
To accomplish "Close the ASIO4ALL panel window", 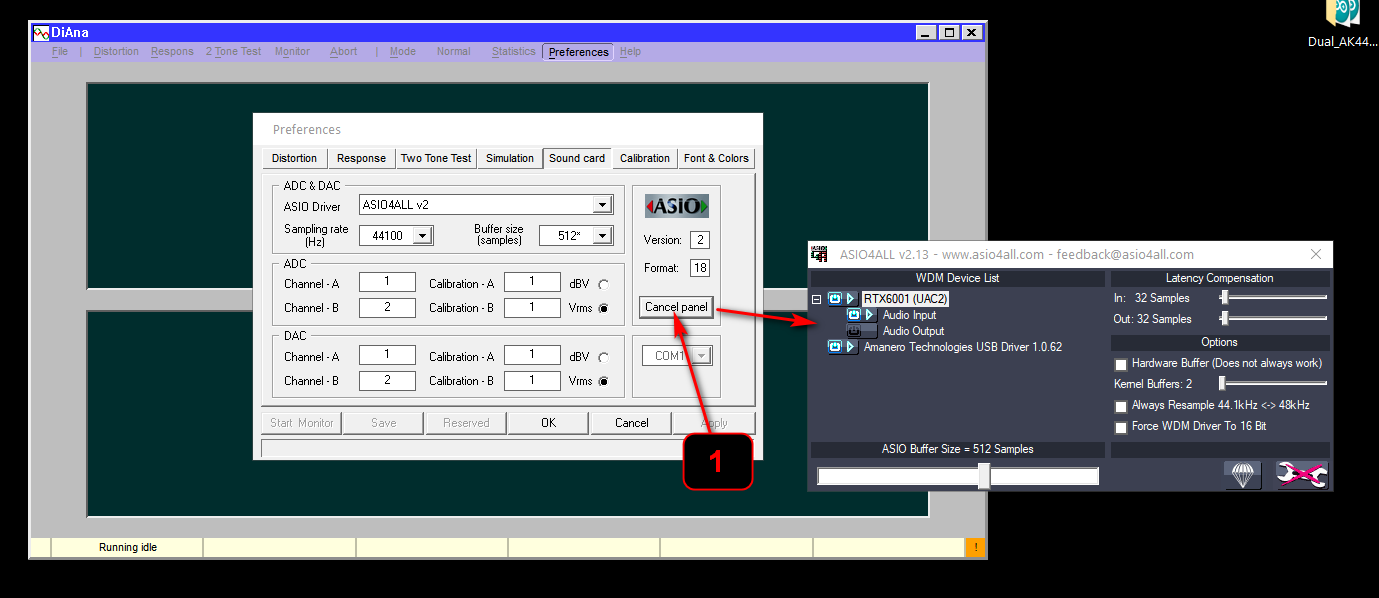I will coord(1316,254).
